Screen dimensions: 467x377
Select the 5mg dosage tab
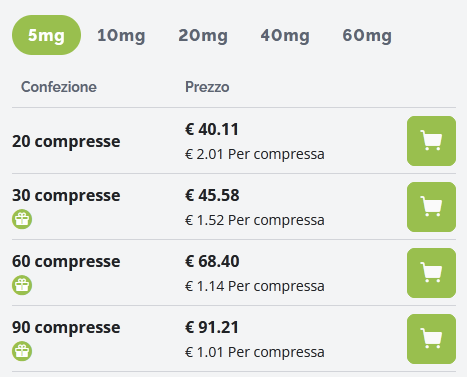coord(46,35)
